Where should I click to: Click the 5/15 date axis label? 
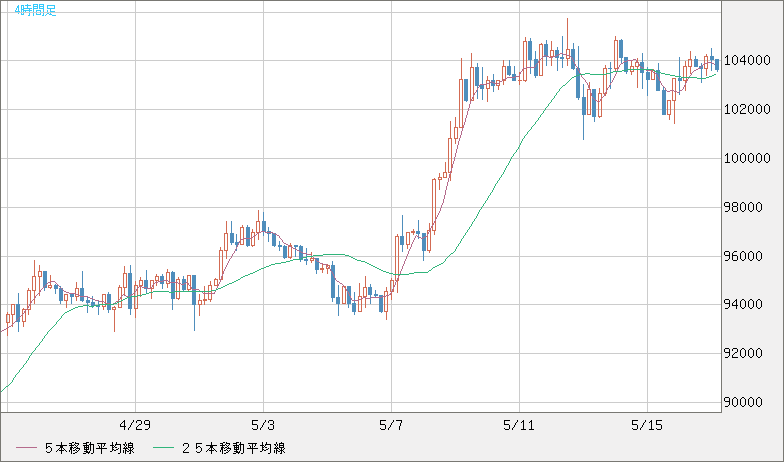pos(647,426)
